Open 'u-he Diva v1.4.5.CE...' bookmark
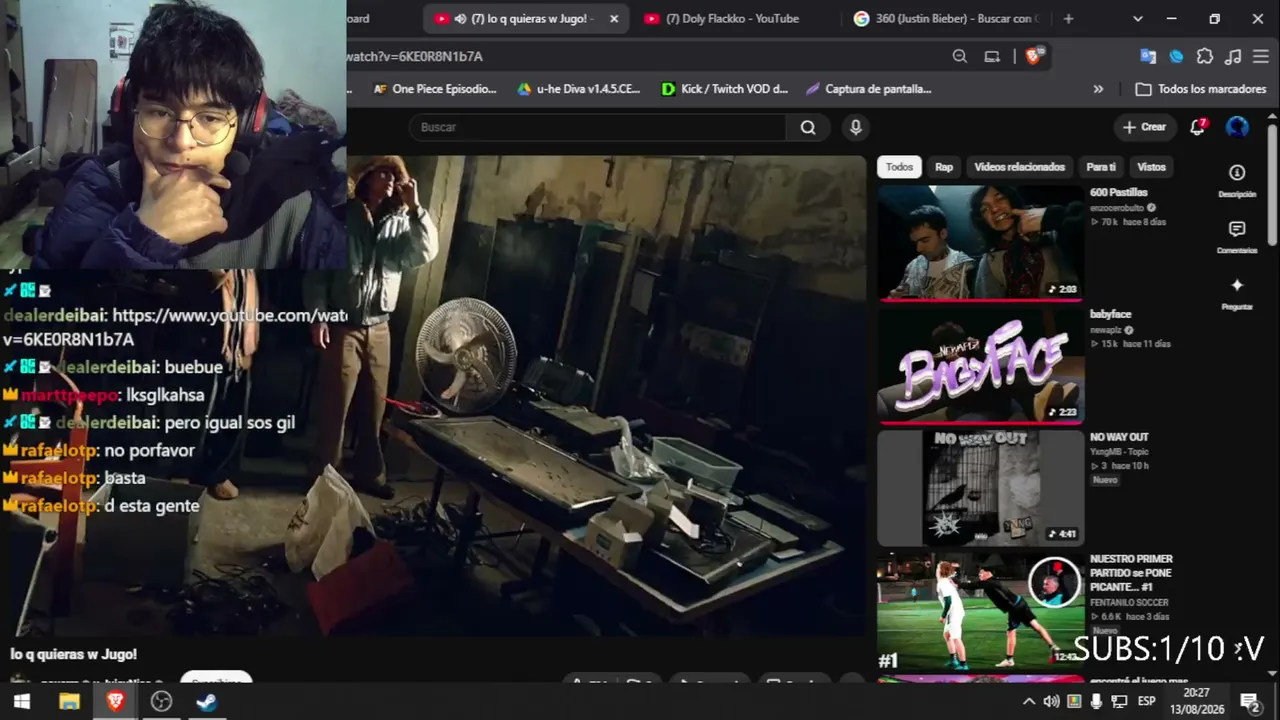 (578, 89)
